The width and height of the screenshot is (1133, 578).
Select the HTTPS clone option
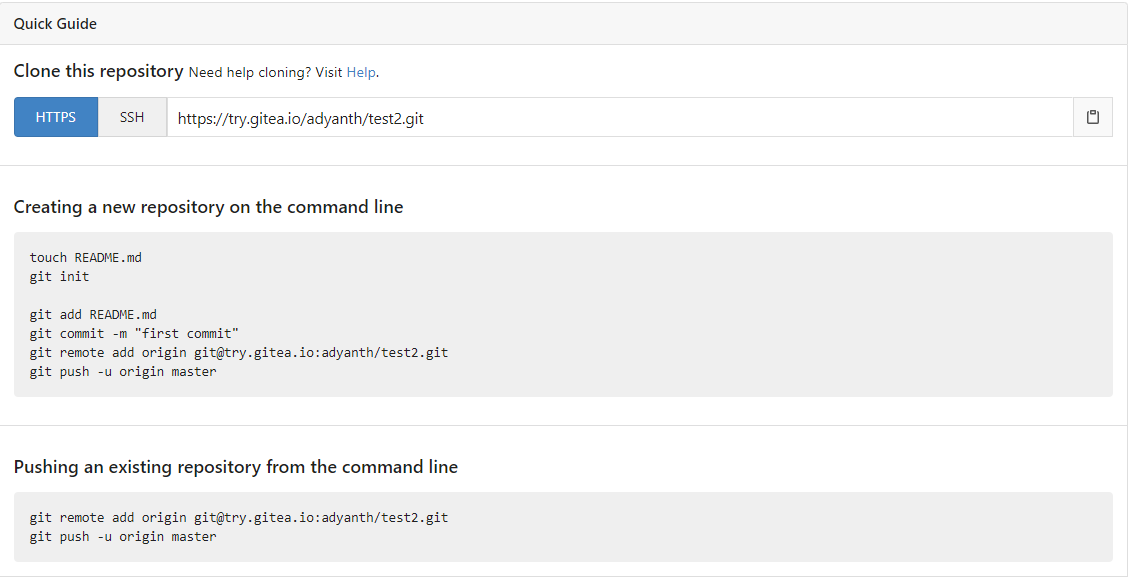coord(56,117)
